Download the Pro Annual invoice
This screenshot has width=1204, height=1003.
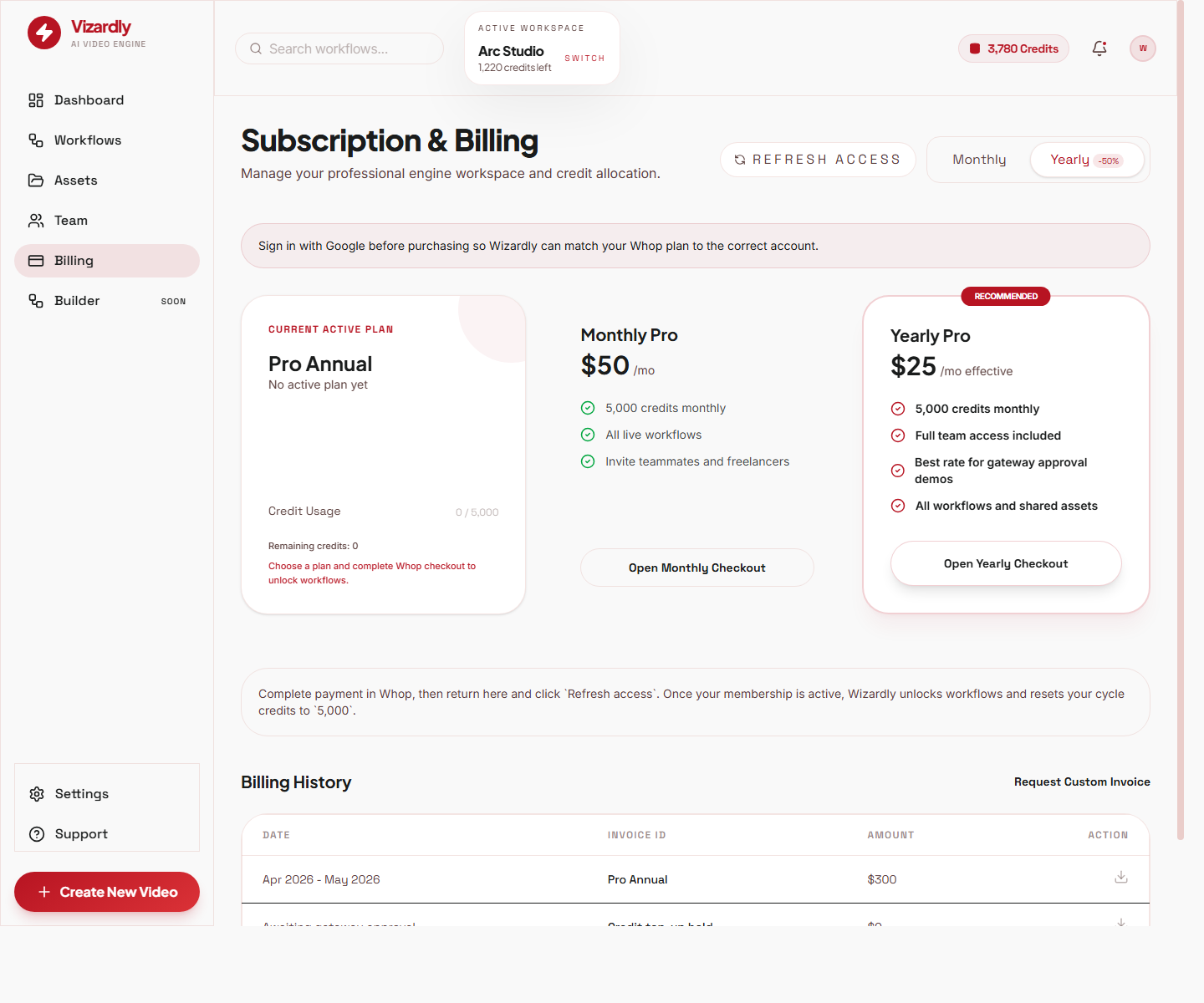(x=1120, y=878)
